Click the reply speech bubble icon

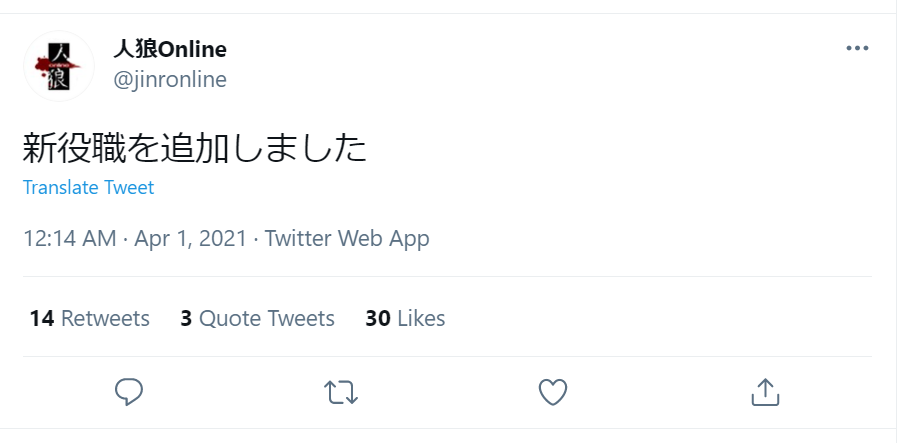129,391
